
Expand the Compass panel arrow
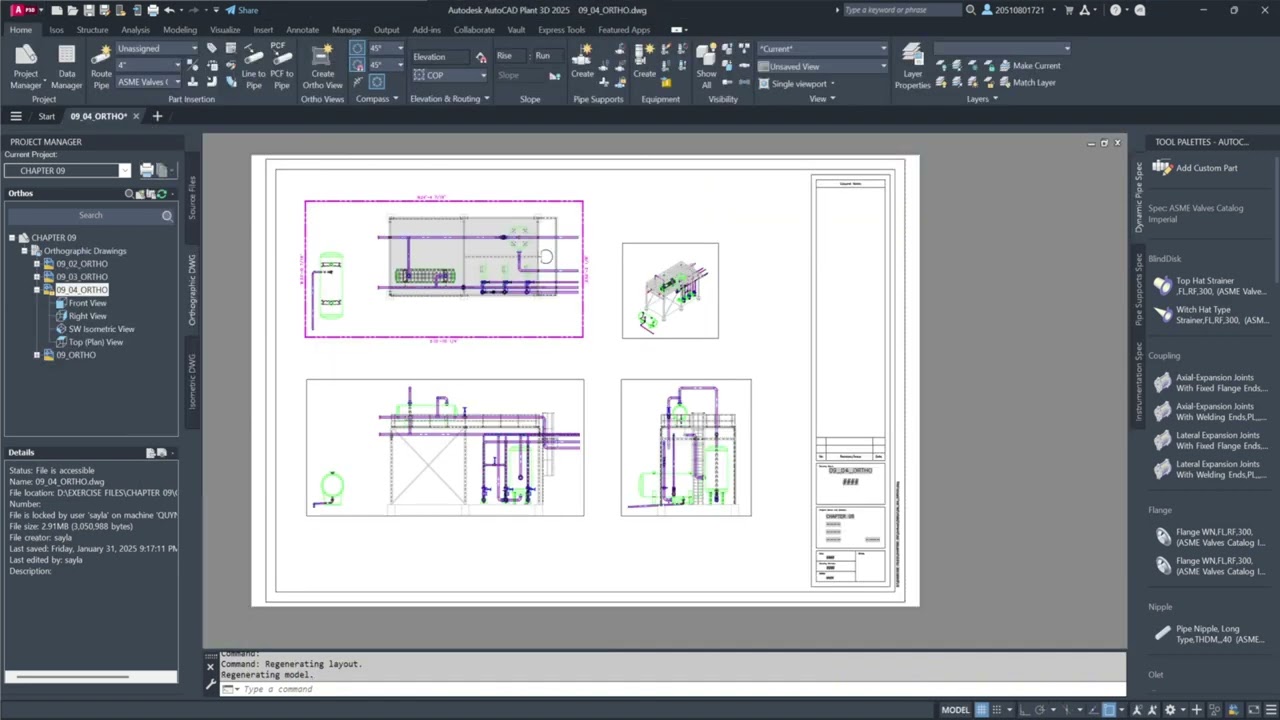[396, 99]
